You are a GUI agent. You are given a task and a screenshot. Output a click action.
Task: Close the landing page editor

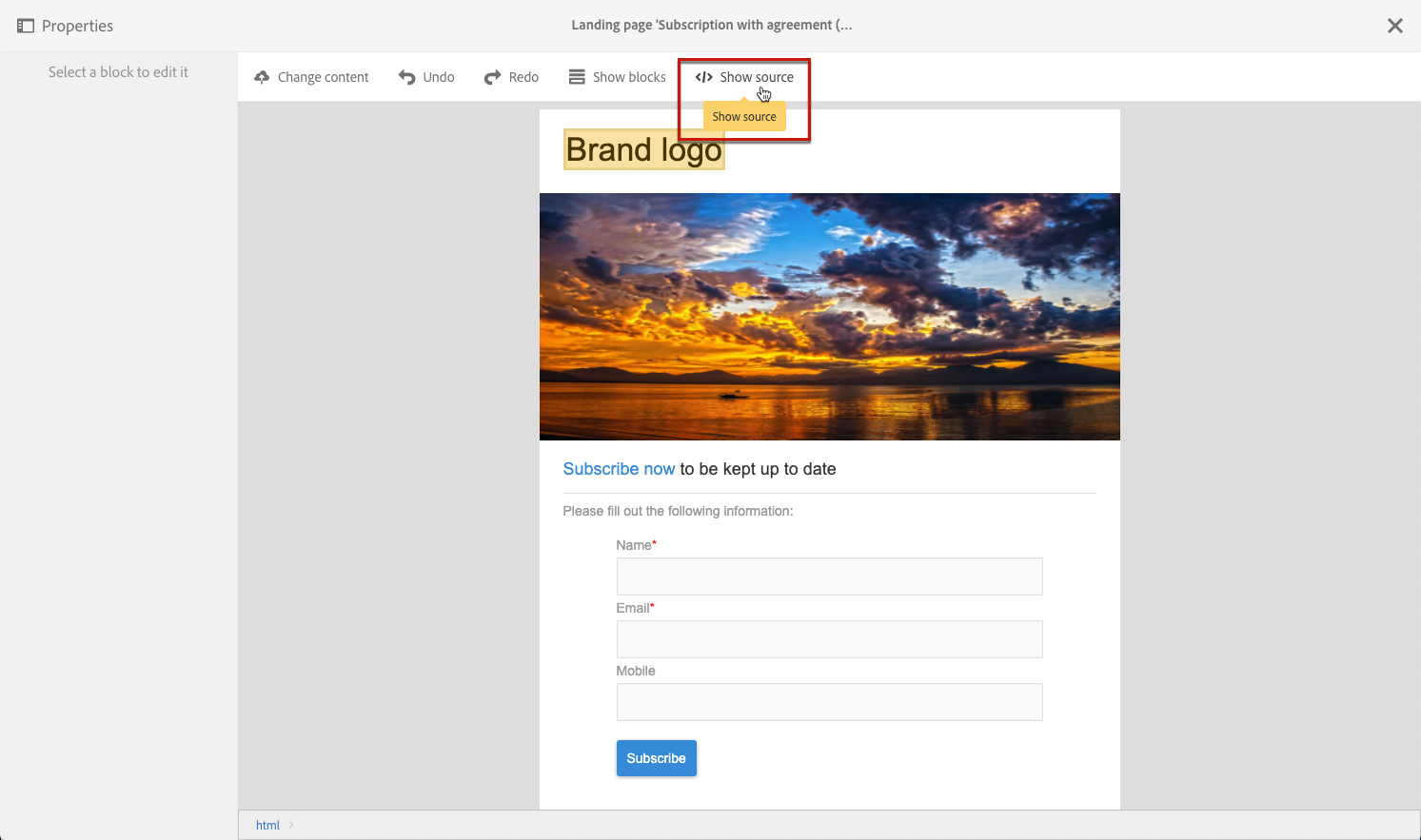[1395, 26]
